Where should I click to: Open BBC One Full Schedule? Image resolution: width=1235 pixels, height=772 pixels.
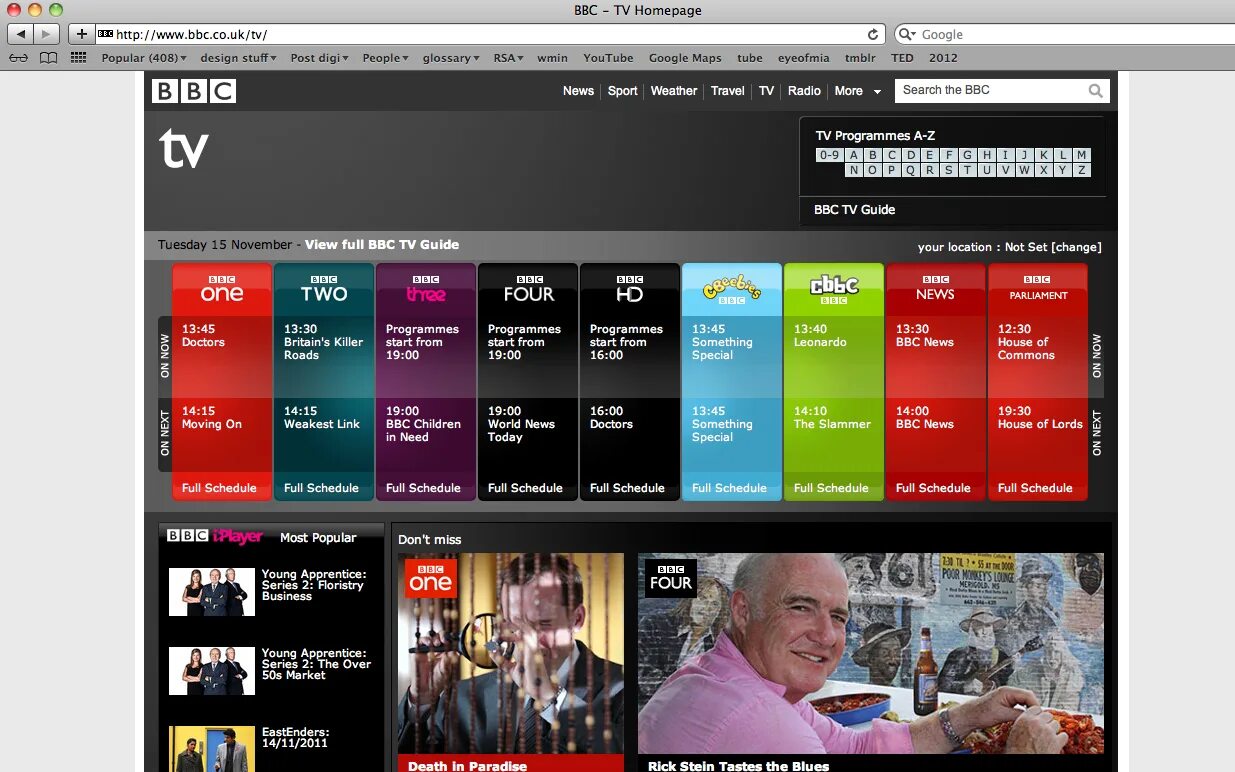[219, 488]
